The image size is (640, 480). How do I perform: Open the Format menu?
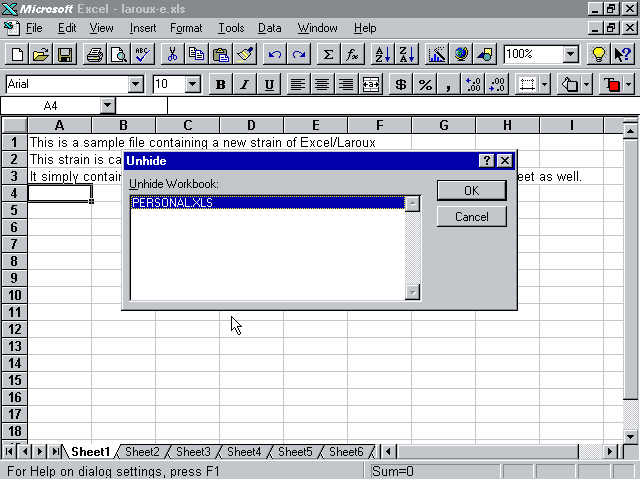coord(186,28)
